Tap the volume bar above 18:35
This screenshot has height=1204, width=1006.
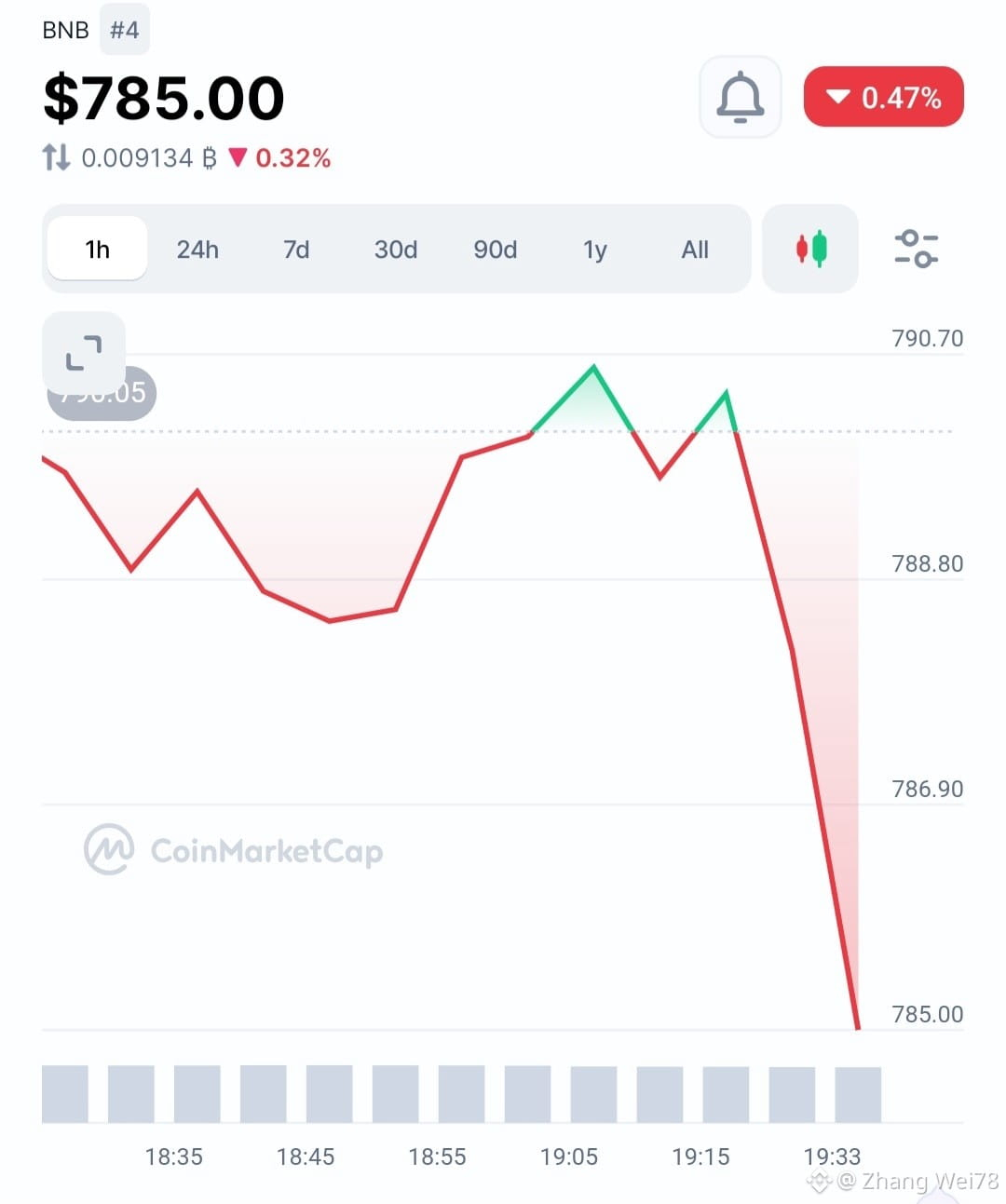coord(197,1093)
